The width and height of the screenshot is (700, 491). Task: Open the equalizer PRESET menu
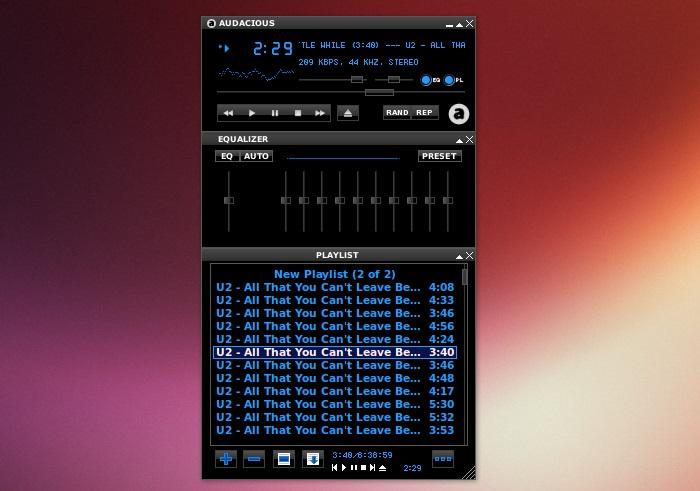[439, 156]
